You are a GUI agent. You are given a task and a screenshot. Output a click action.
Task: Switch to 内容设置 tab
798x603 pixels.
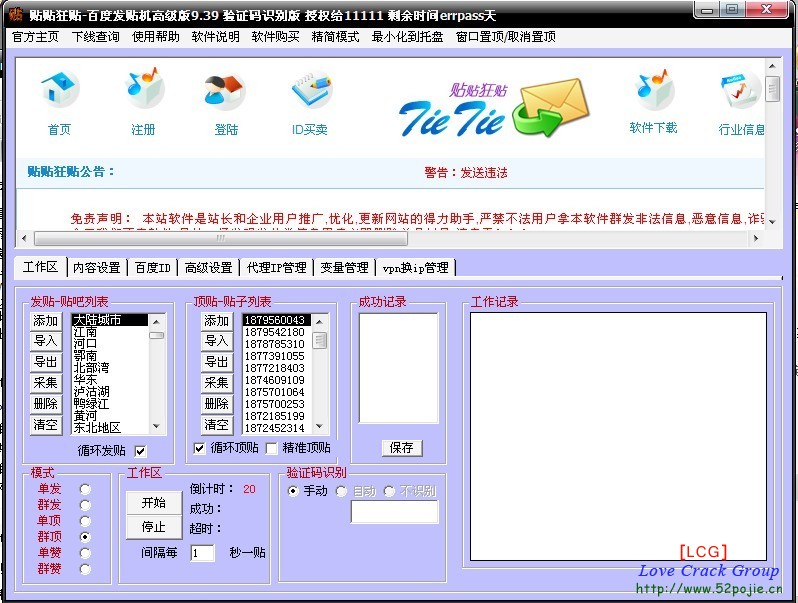point(97,268)
